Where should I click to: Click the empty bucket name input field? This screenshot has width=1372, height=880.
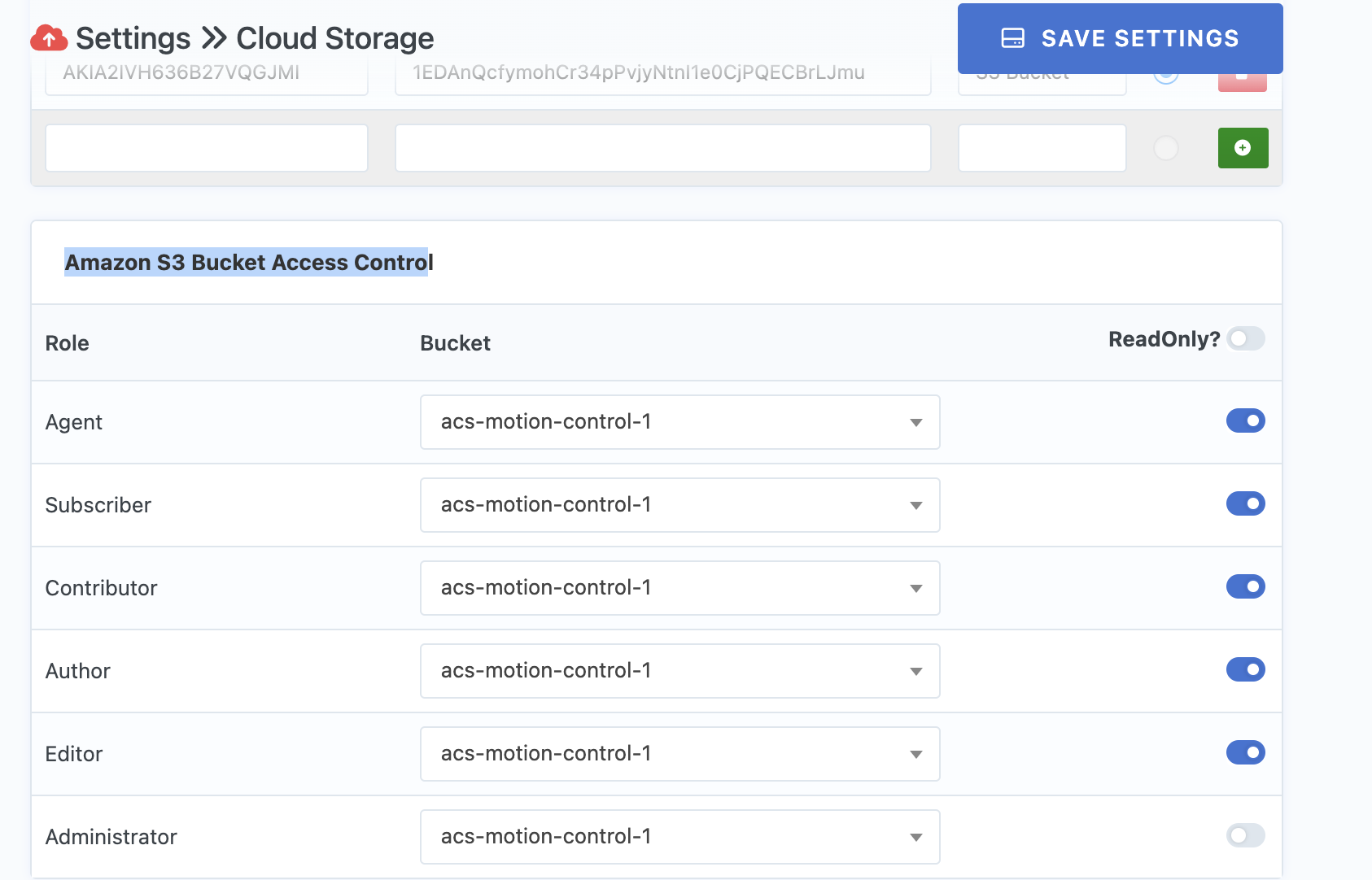click(1042, 148)
